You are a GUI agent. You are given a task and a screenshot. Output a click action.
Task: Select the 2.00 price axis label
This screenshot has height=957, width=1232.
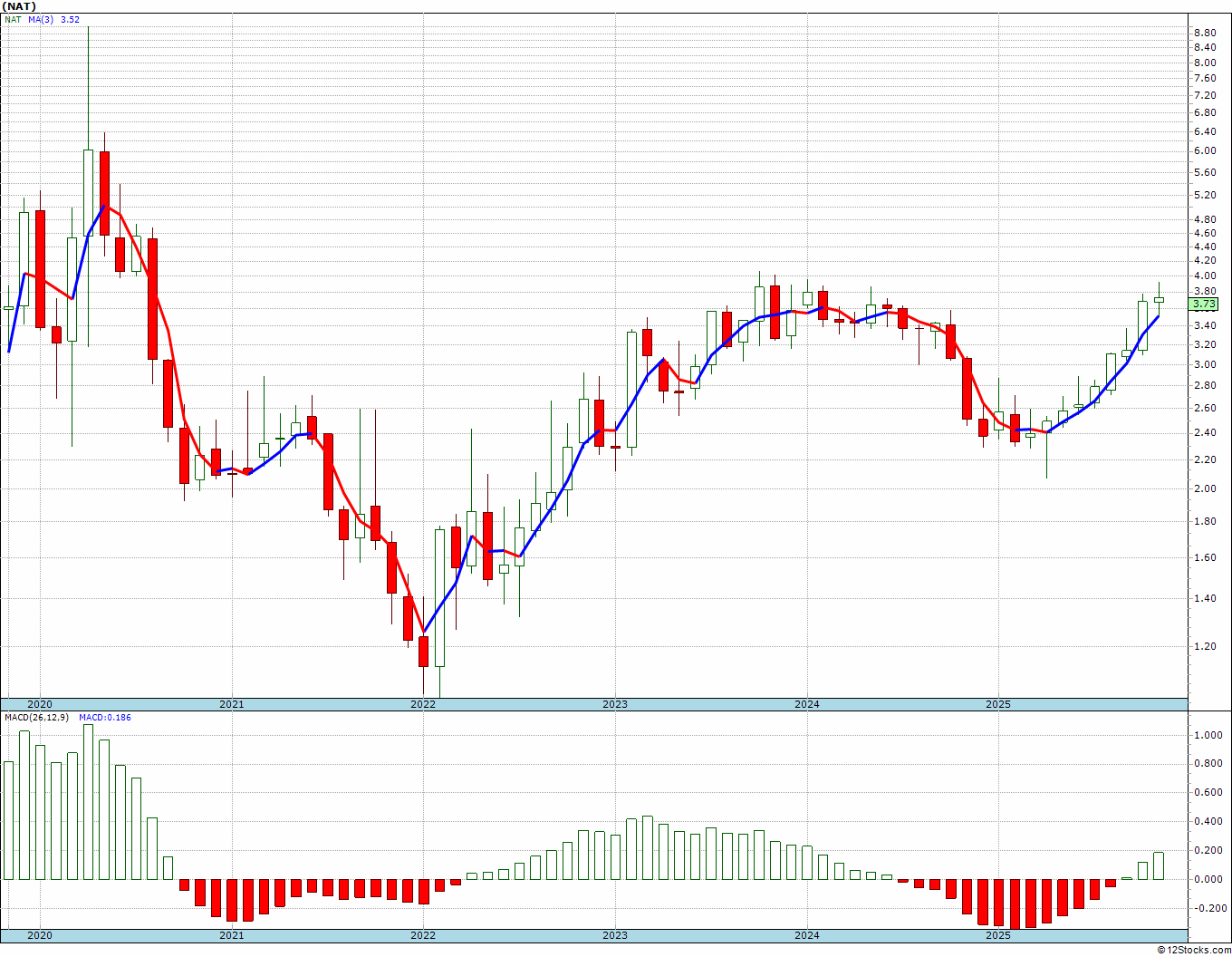1205,488
